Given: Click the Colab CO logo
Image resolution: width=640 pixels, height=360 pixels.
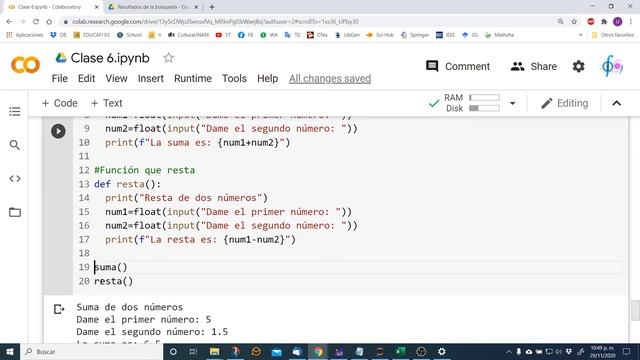Looking at the screenshot, I should point(25,65).
